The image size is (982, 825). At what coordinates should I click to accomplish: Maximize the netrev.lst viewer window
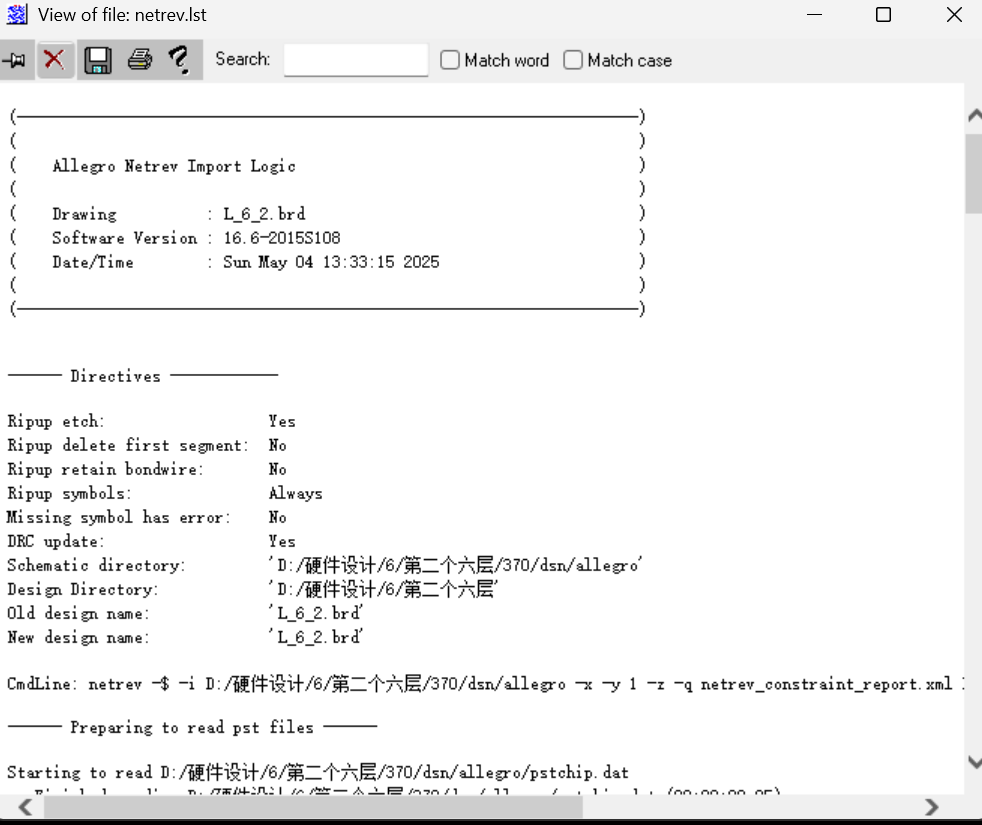click(883, 14)
